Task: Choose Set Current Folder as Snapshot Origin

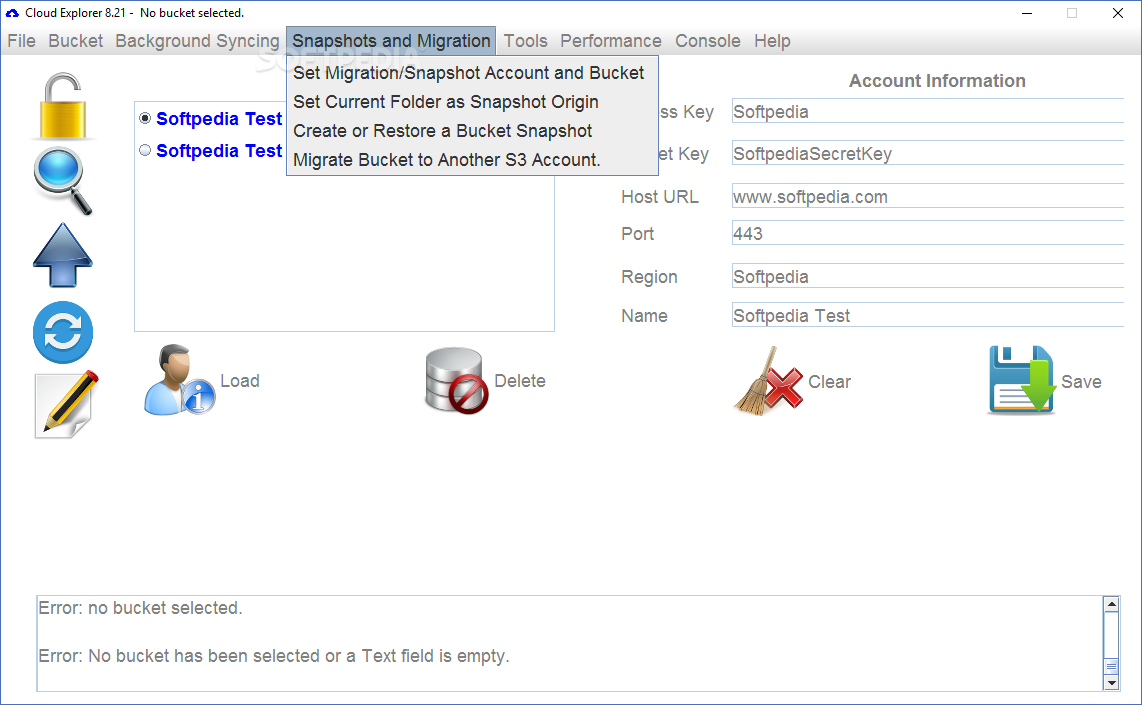Action: click(x=472, y=102)
